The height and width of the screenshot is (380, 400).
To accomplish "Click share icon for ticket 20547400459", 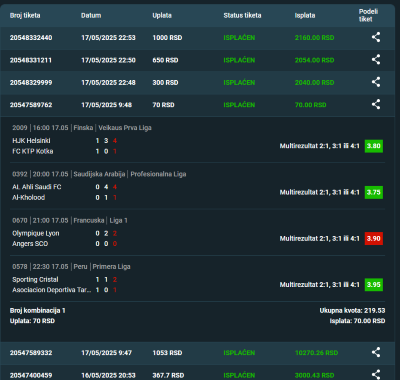I will click(376, 375).
